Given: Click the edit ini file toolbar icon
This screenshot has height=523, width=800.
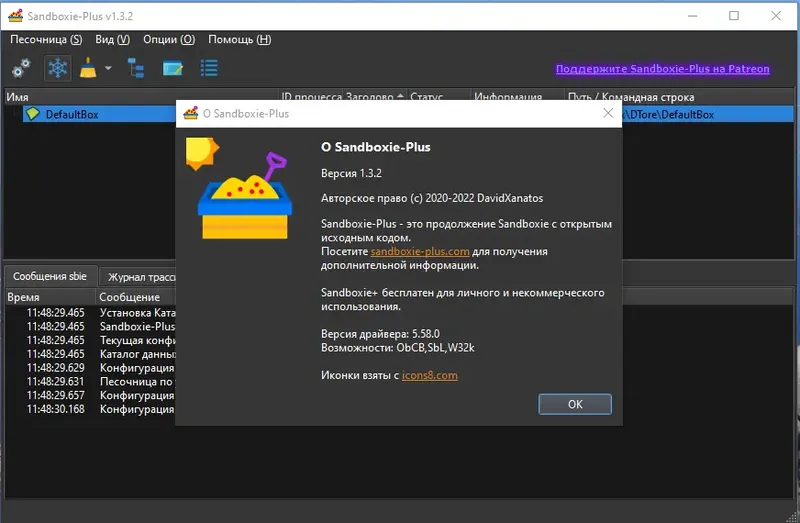Looking at the screenshot, I should point(172,68).
